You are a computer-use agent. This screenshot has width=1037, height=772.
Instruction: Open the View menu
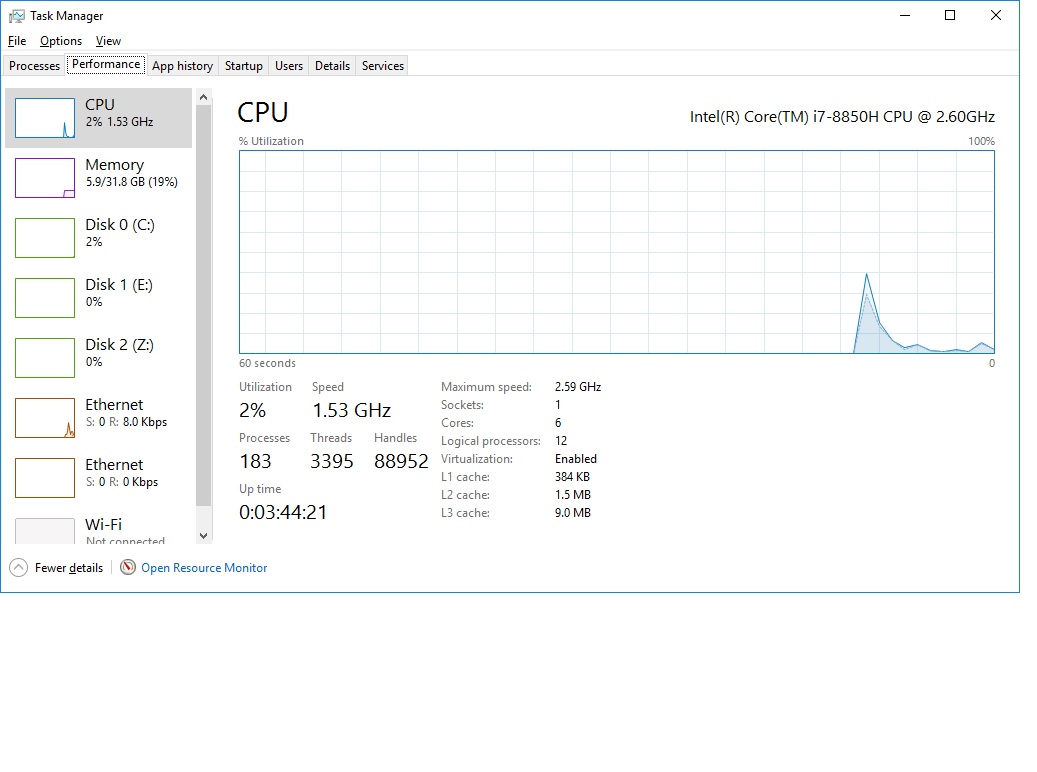(108, 41)
